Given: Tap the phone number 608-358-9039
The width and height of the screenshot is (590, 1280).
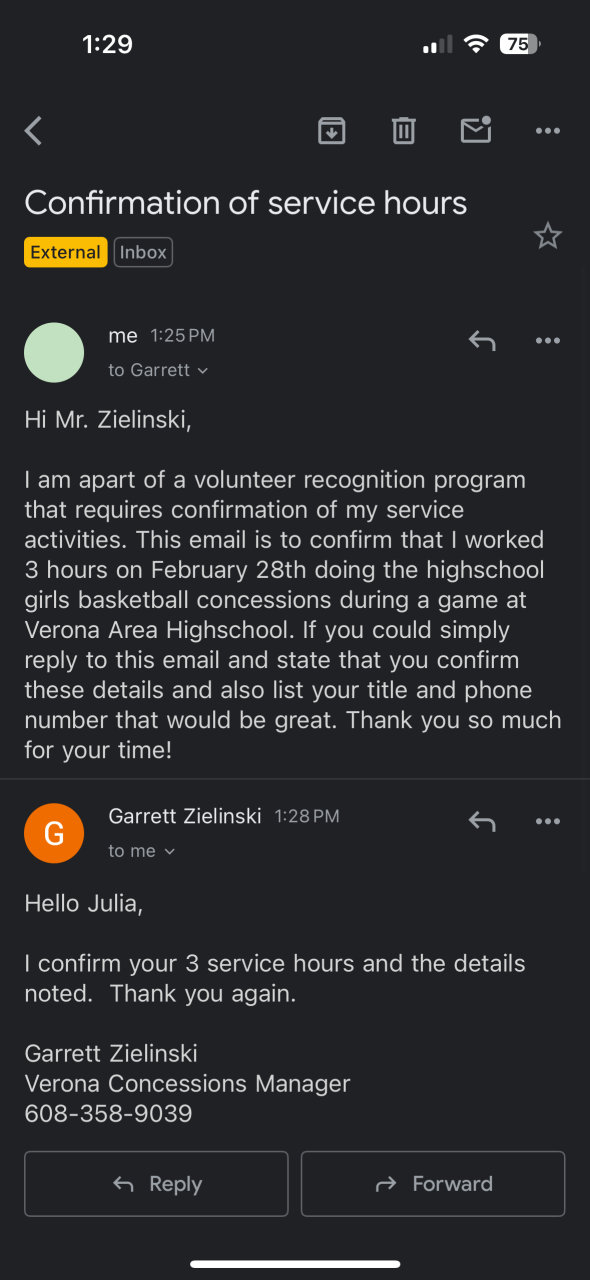Looking at the screenshot, I should click(108, 1113).
